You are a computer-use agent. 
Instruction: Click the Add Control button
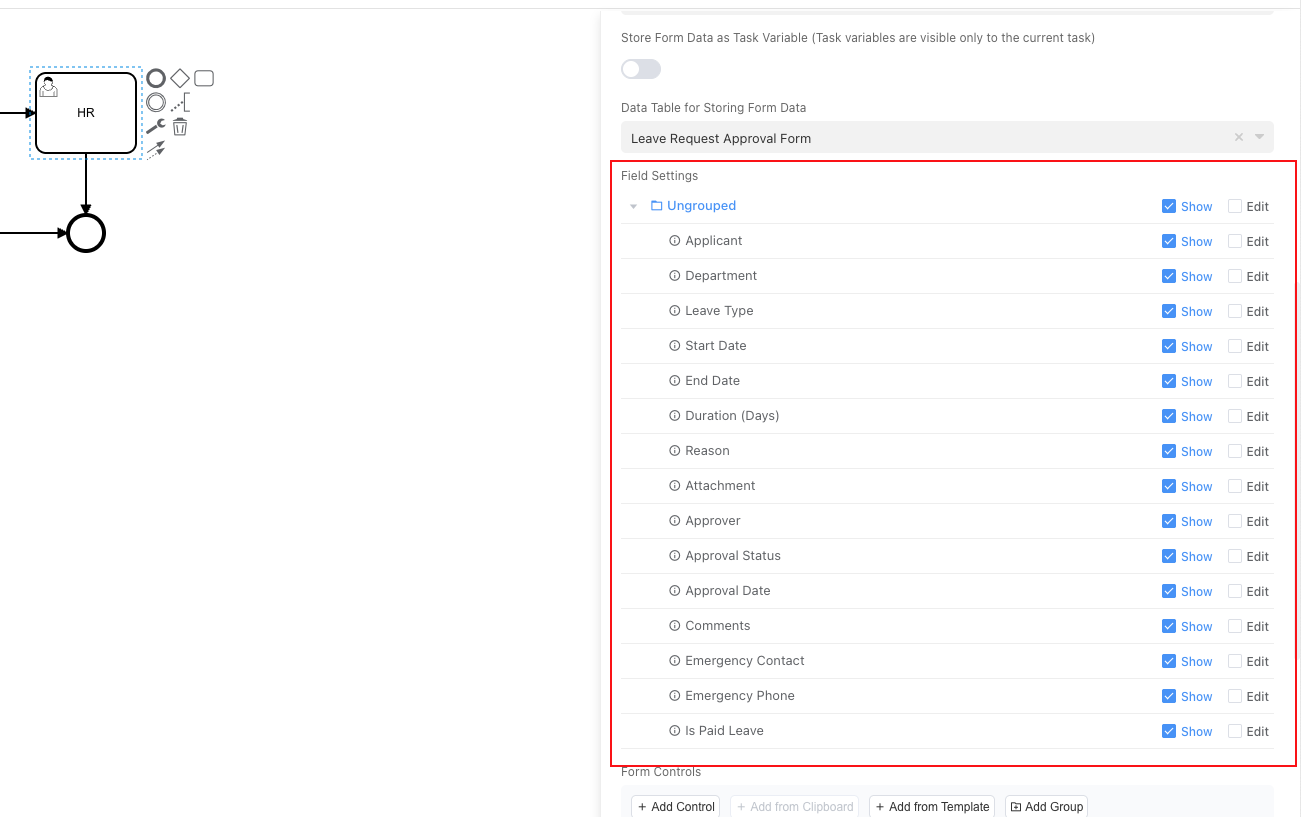(x=676, y=806)
